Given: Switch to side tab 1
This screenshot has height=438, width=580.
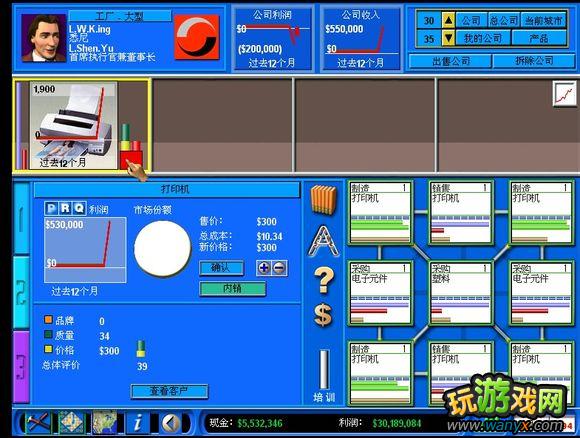Looking at the screenshot, I should pyautogui.click(x=21, y=219).
